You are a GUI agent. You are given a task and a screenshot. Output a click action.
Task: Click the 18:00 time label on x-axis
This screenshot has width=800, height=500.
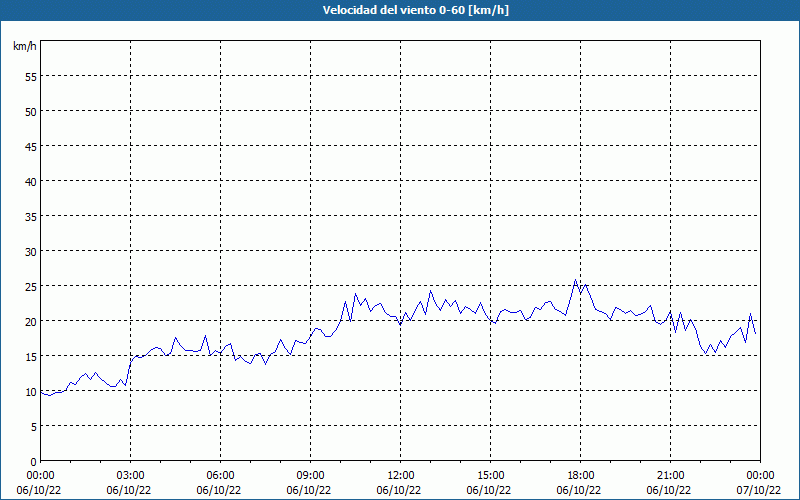(x=581, y=476)
